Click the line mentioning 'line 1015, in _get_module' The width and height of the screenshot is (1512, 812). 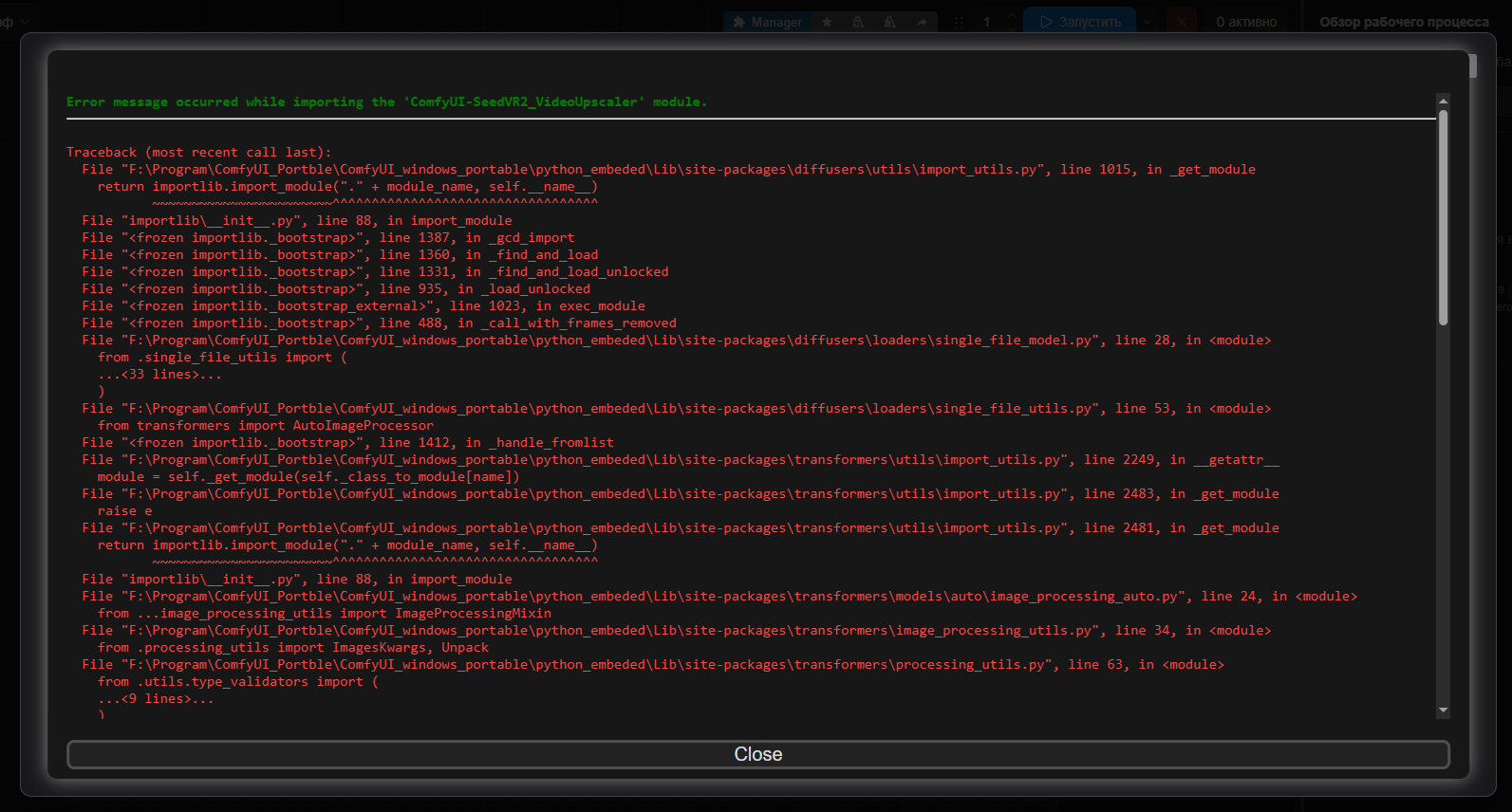pyautogui.click(x=668, y=169)
